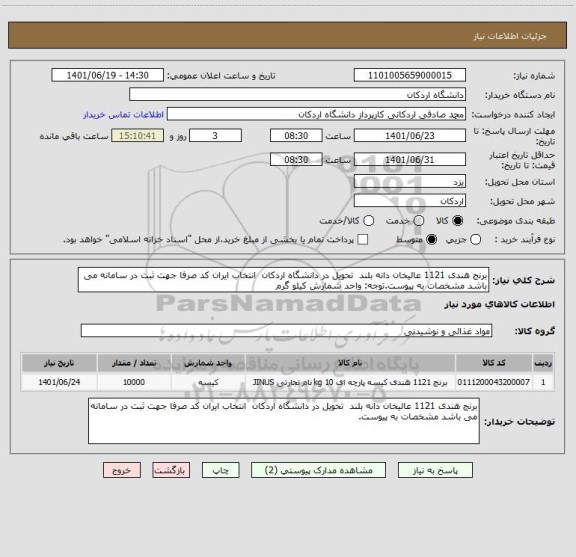The height and width of the screenshot is (557, 576).
Task: Click the بازگشت back button
Action: [x=171, y=470]
